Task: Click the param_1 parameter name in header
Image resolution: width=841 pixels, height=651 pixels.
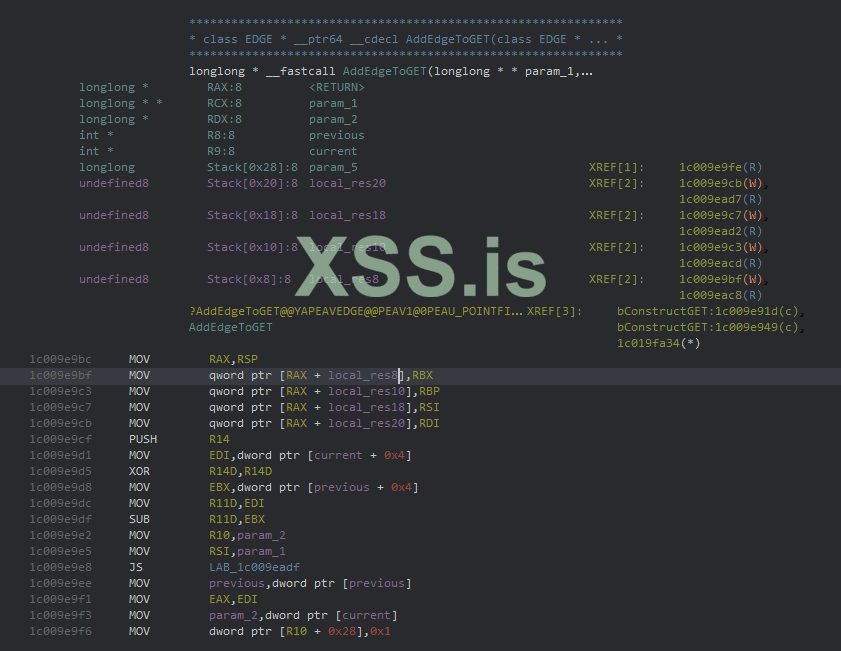Action: (333, 103)
